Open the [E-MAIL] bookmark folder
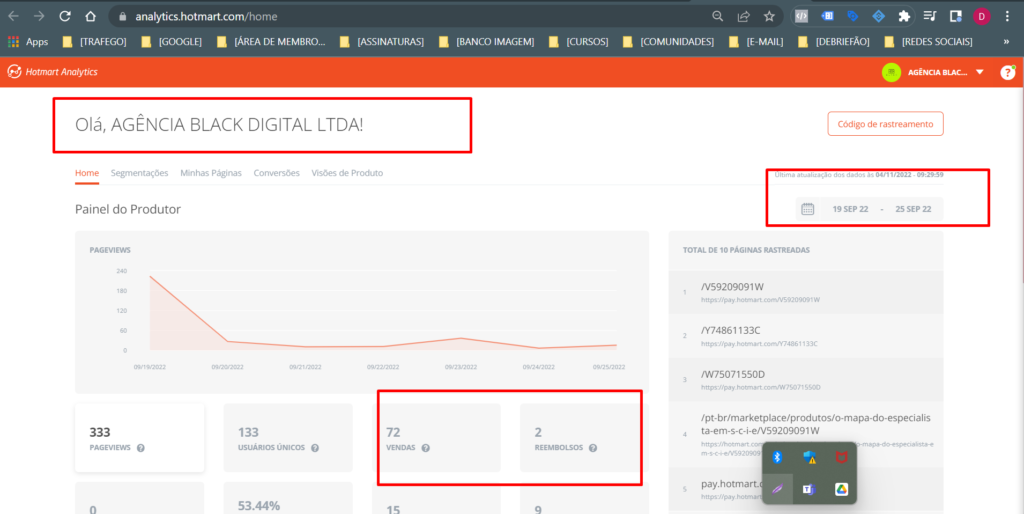 [756, 42]
